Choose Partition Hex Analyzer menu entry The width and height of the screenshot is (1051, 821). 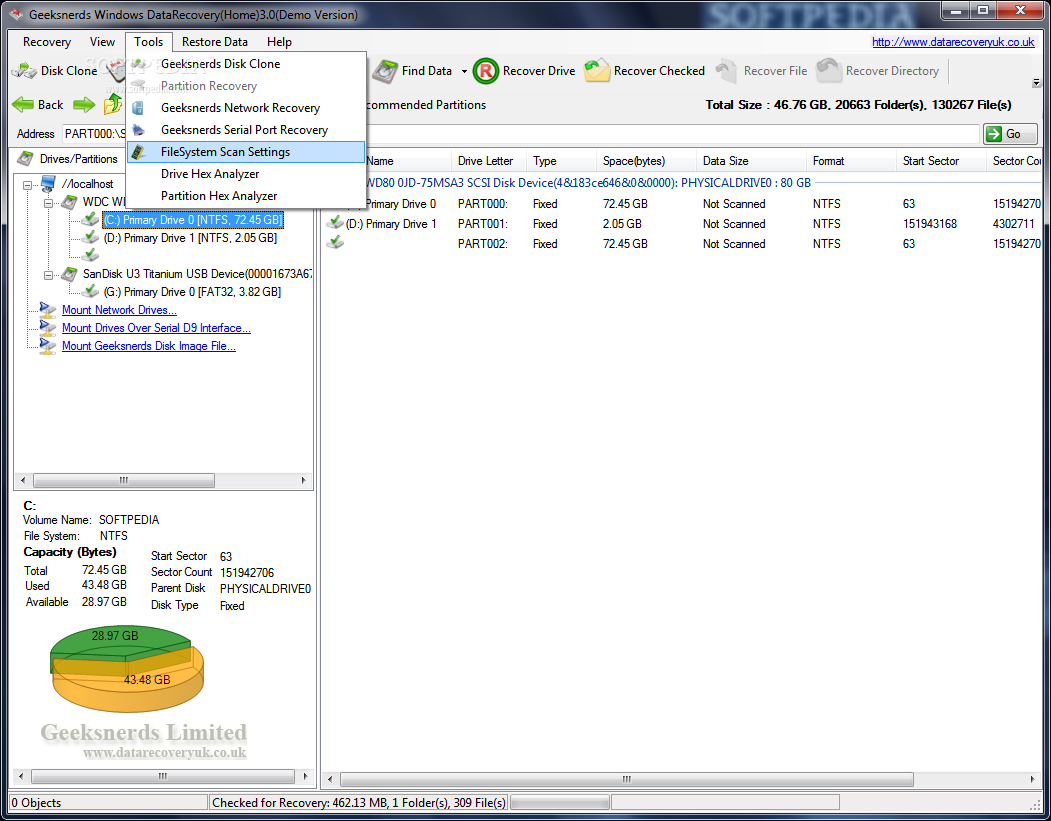(x=246, y=196)
